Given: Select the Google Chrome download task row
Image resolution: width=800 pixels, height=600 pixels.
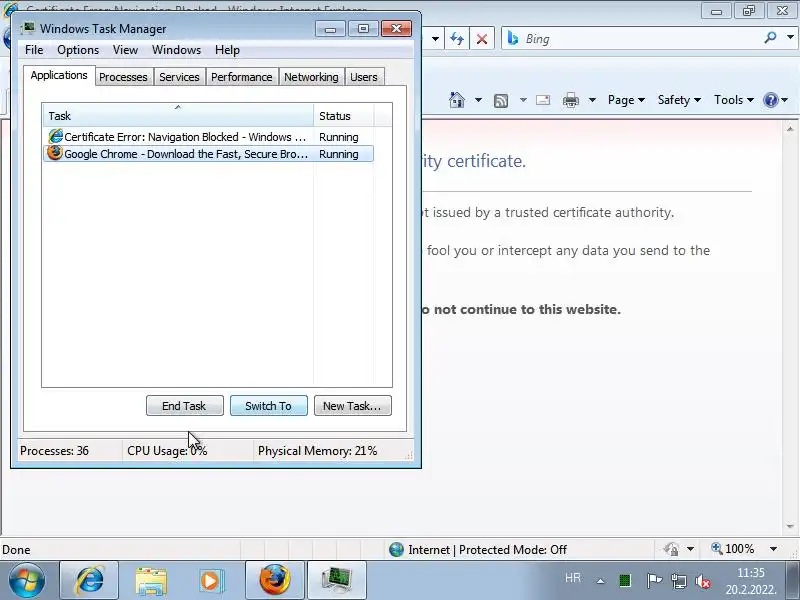Looking at the screenshot, I should (x=208, y=154).
